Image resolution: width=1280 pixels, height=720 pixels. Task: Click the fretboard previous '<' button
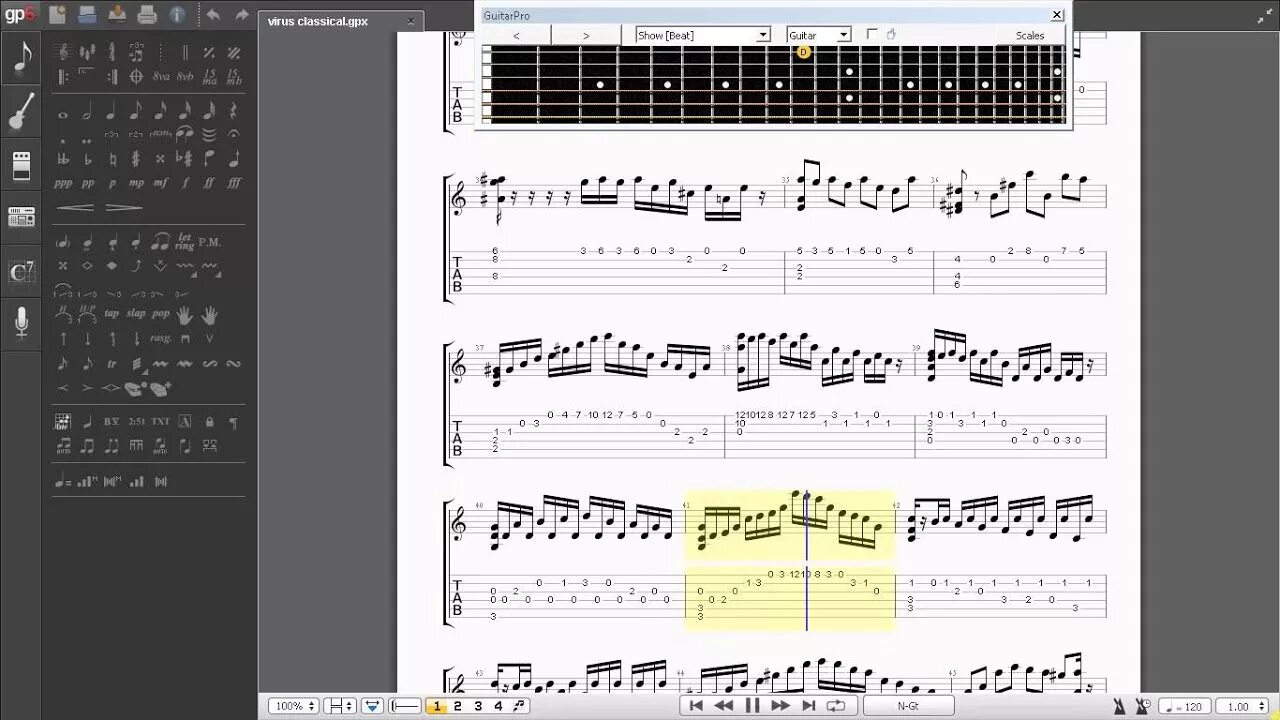[516, 35]
